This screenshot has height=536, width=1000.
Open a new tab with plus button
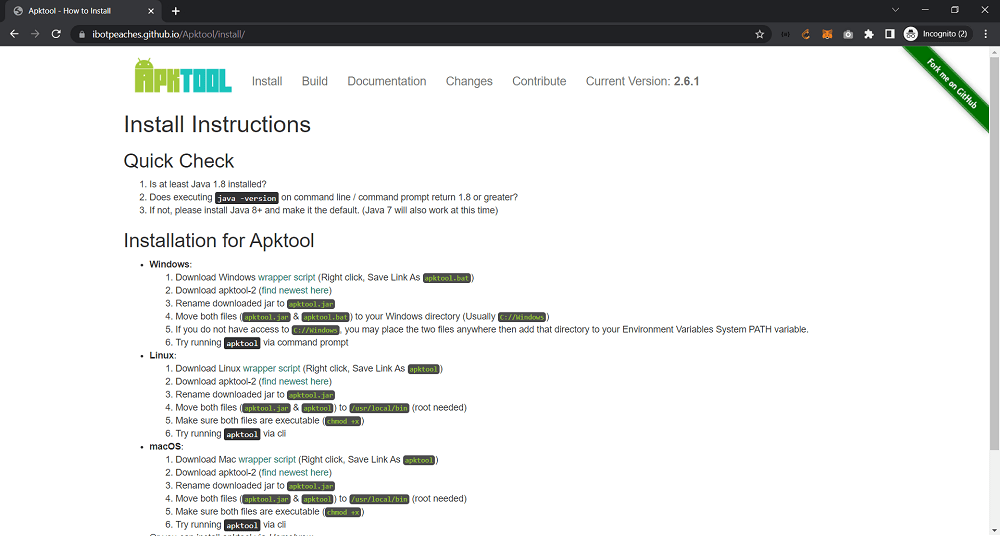(x=176, y=11)
